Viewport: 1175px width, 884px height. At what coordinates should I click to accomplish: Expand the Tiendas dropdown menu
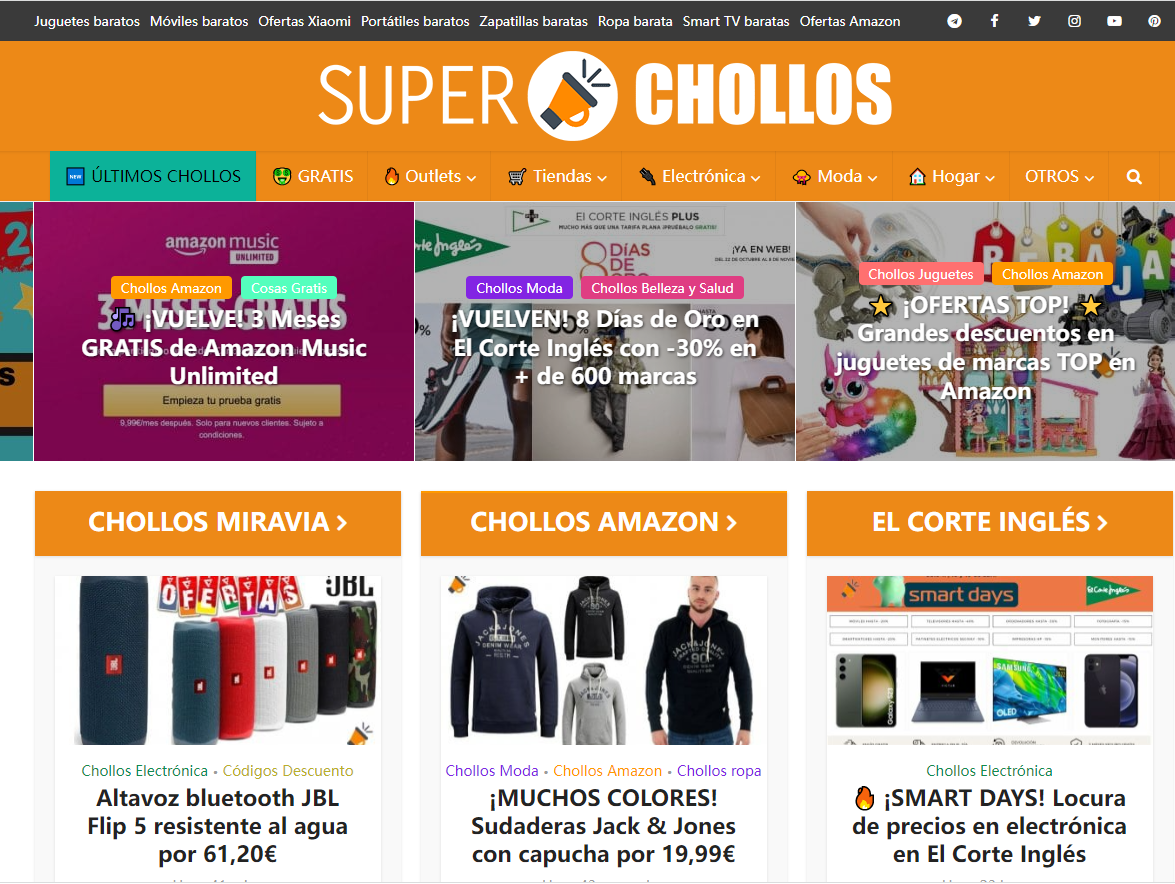(x=557, y=176)
